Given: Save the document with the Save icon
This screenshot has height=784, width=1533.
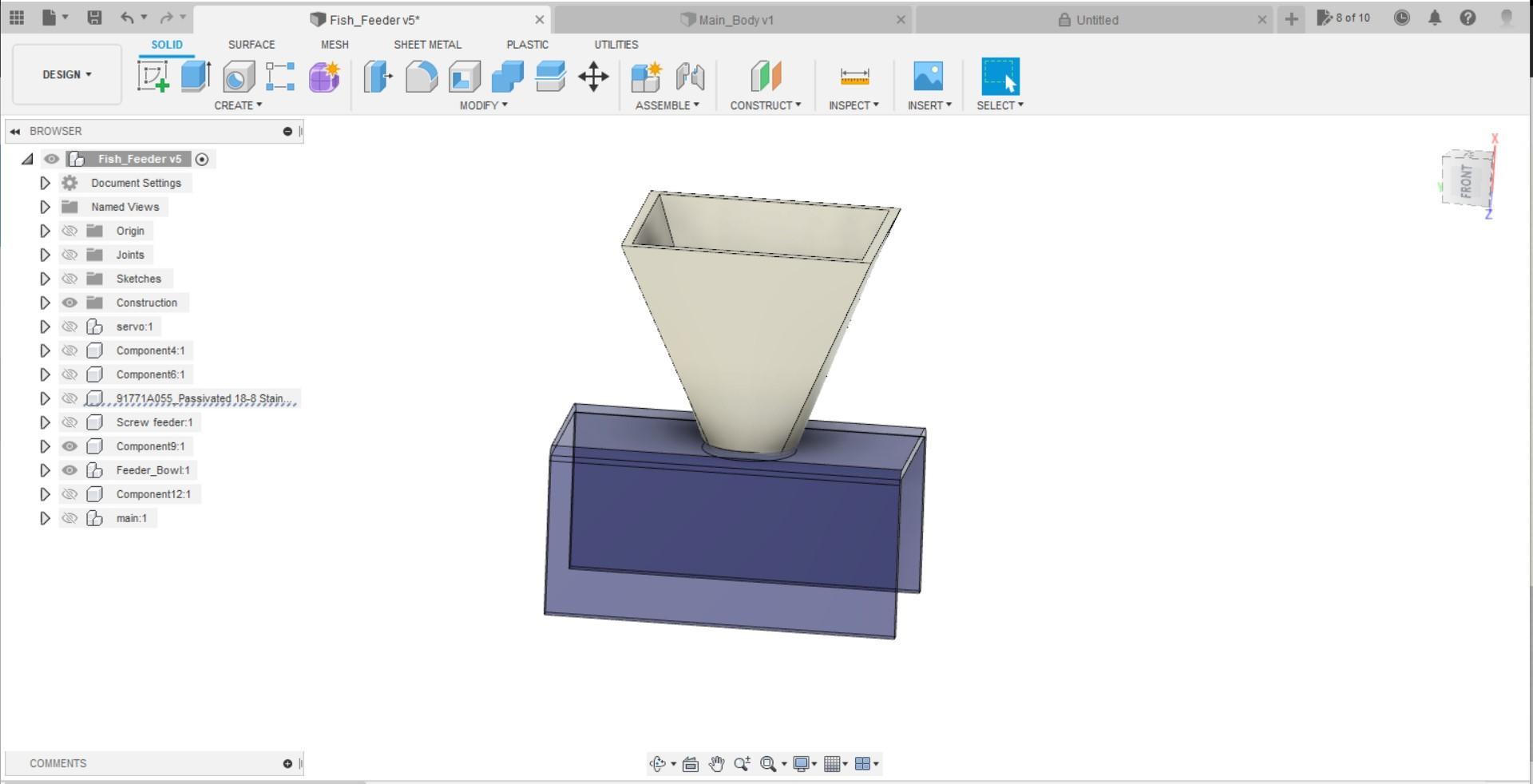Looking at the screenshot, I should (94, 18).
